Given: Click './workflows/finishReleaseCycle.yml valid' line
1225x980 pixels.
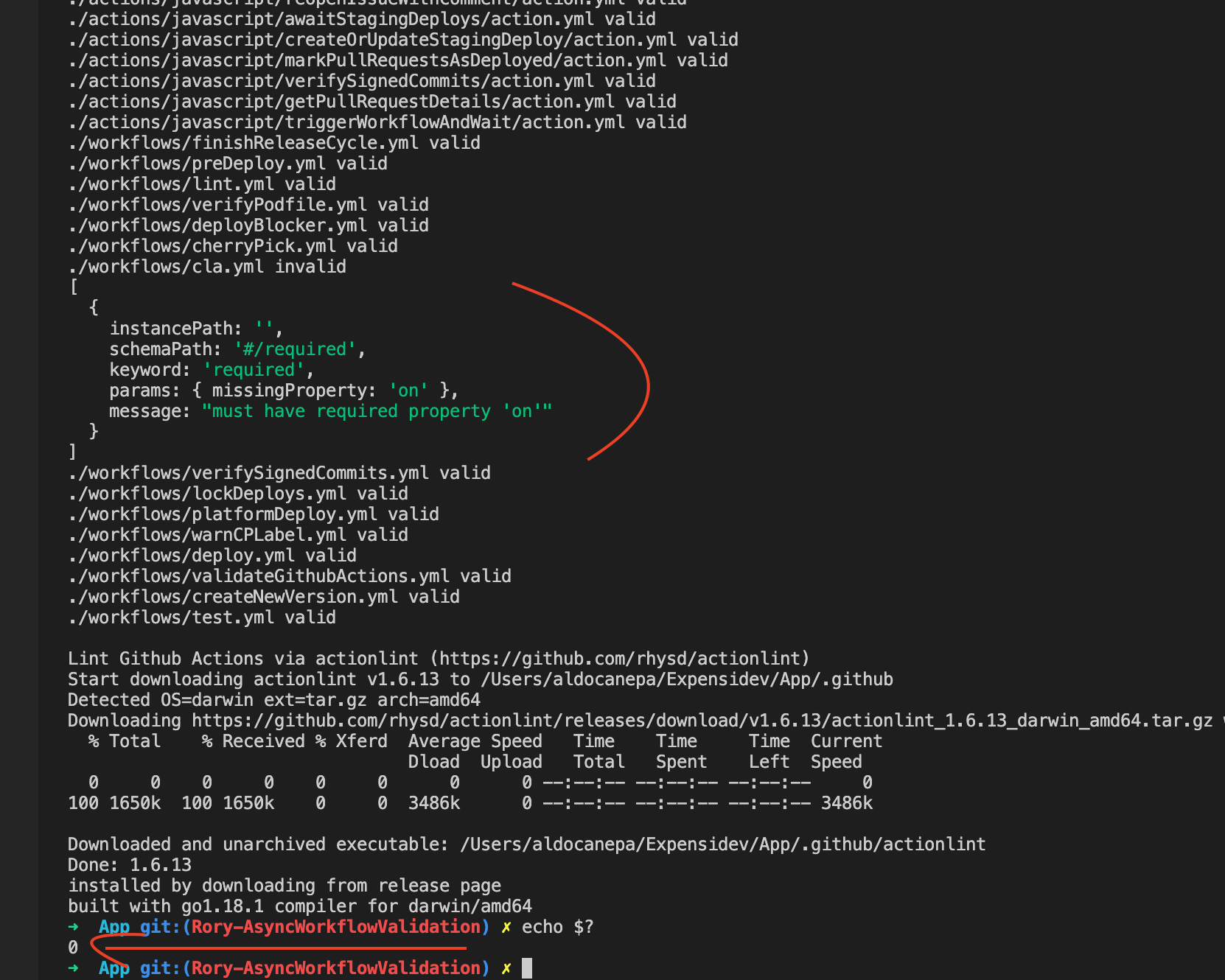Looking at the screenshot, I should 274,143.
